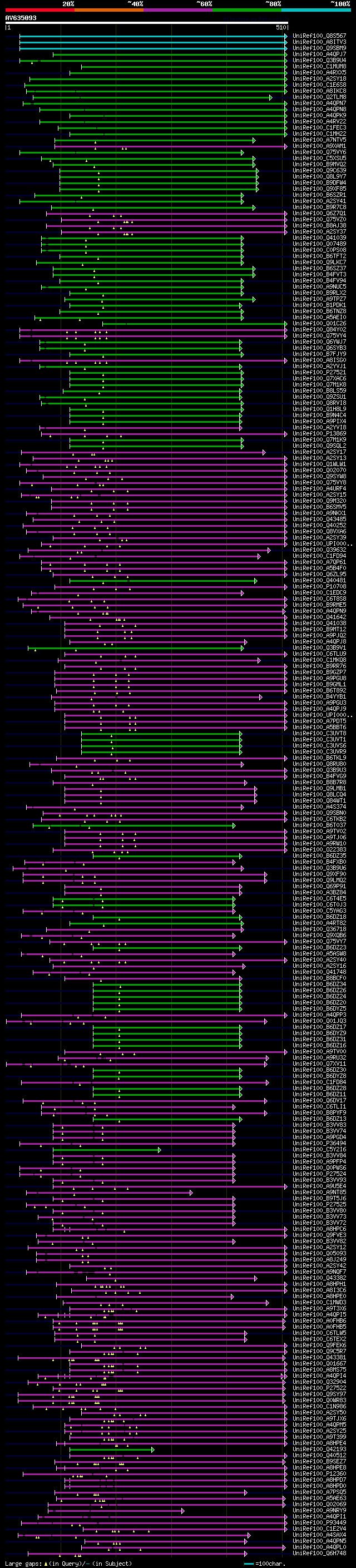This screenshot has width=356, height=1568.
Task: Click the red 20% identity legend segment
Action: click(39, 10)
